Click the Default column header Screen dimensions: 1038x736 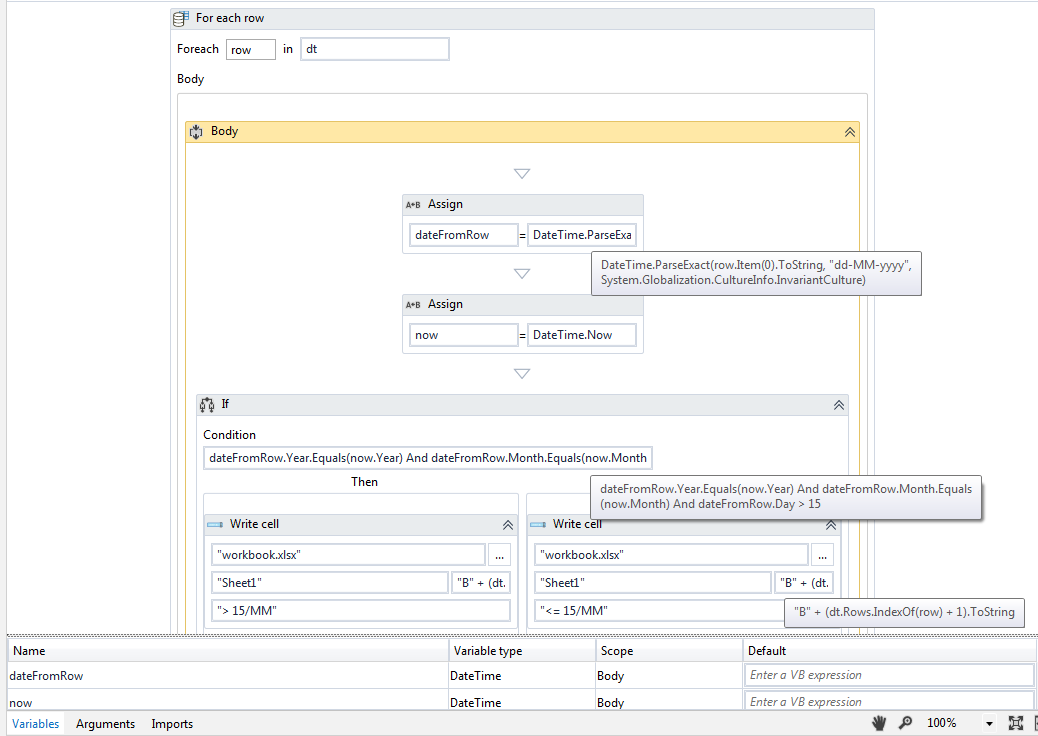pos(889,651)
